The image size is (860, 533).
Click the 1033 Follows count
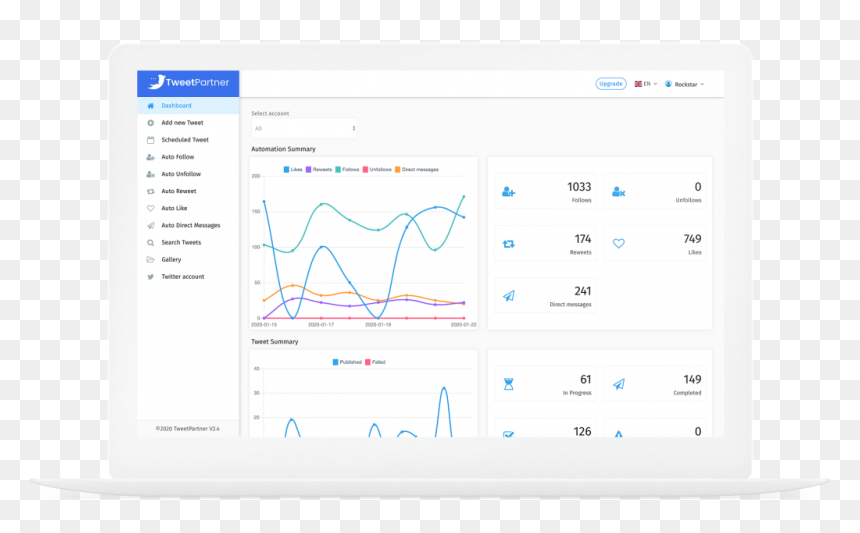coord(579,187)
